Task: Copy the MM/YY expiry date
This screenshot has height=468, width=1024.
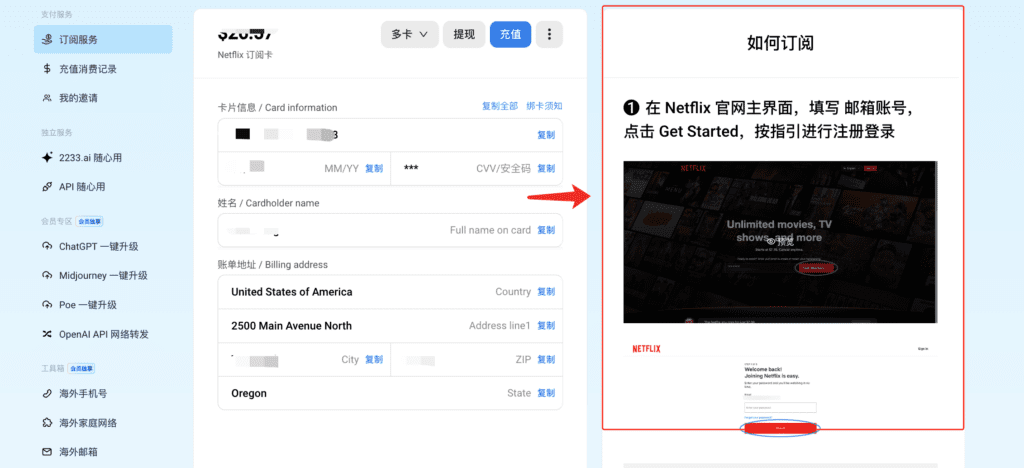Action: tap(374, 168)
